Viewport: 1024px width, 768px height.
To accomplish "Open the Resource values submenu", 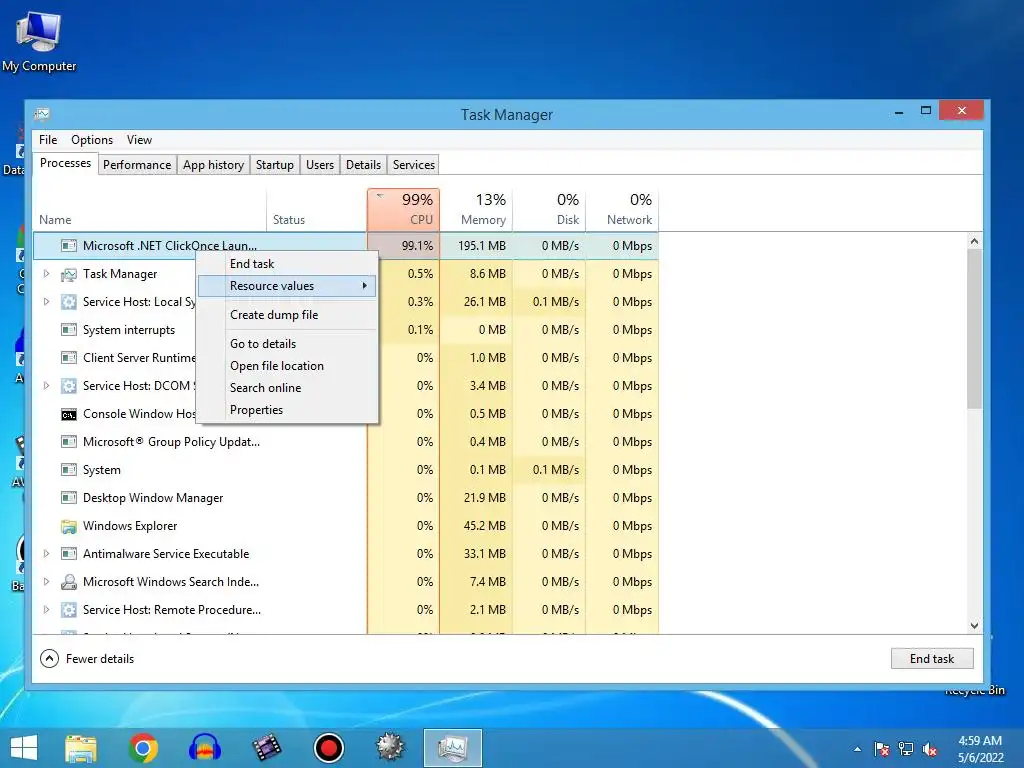I will coord(287,286).
